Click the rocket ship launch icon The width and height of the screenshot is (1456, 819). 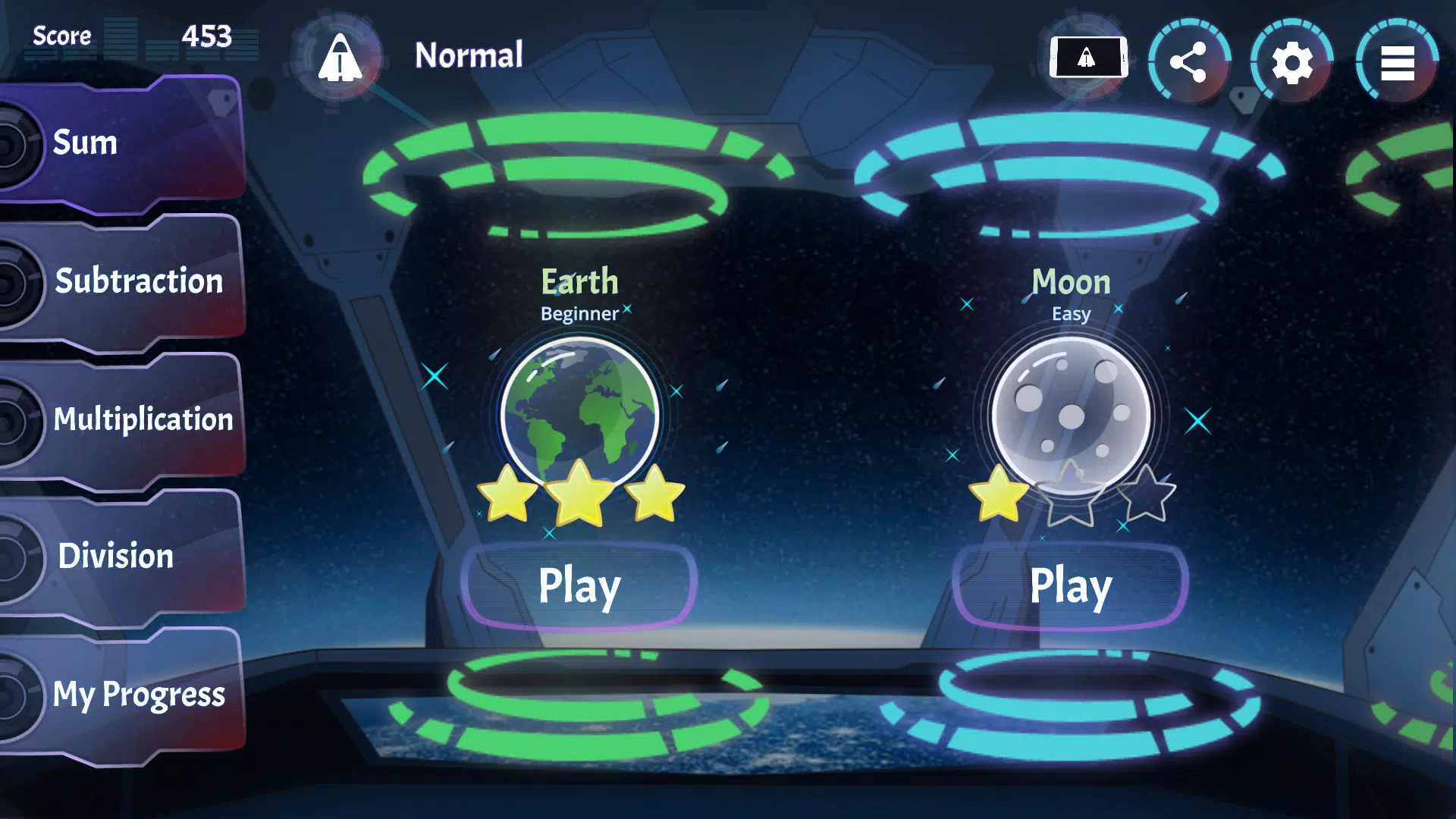(345, 58)
